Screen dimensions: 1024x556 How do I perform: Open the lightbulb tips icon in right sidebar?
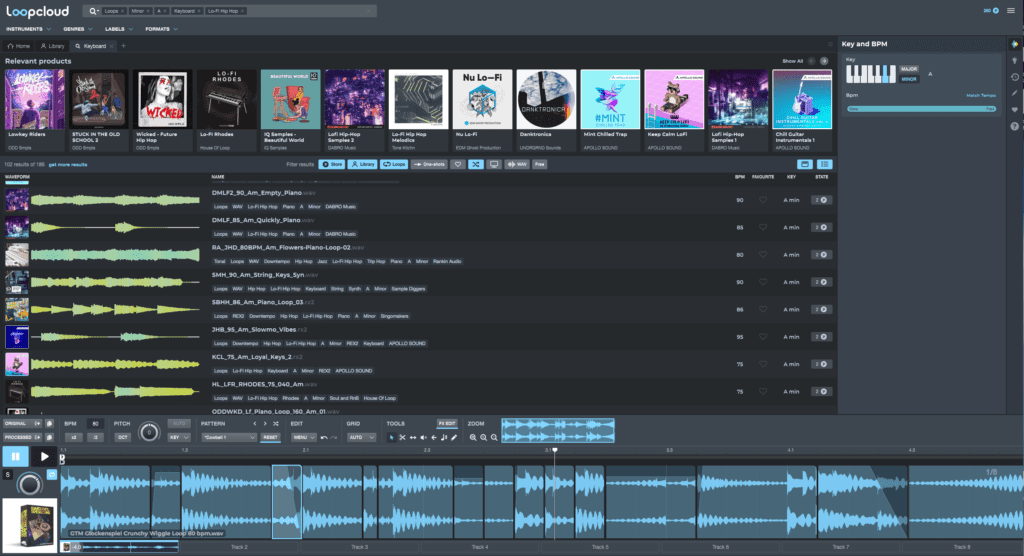click(1015, 61)
